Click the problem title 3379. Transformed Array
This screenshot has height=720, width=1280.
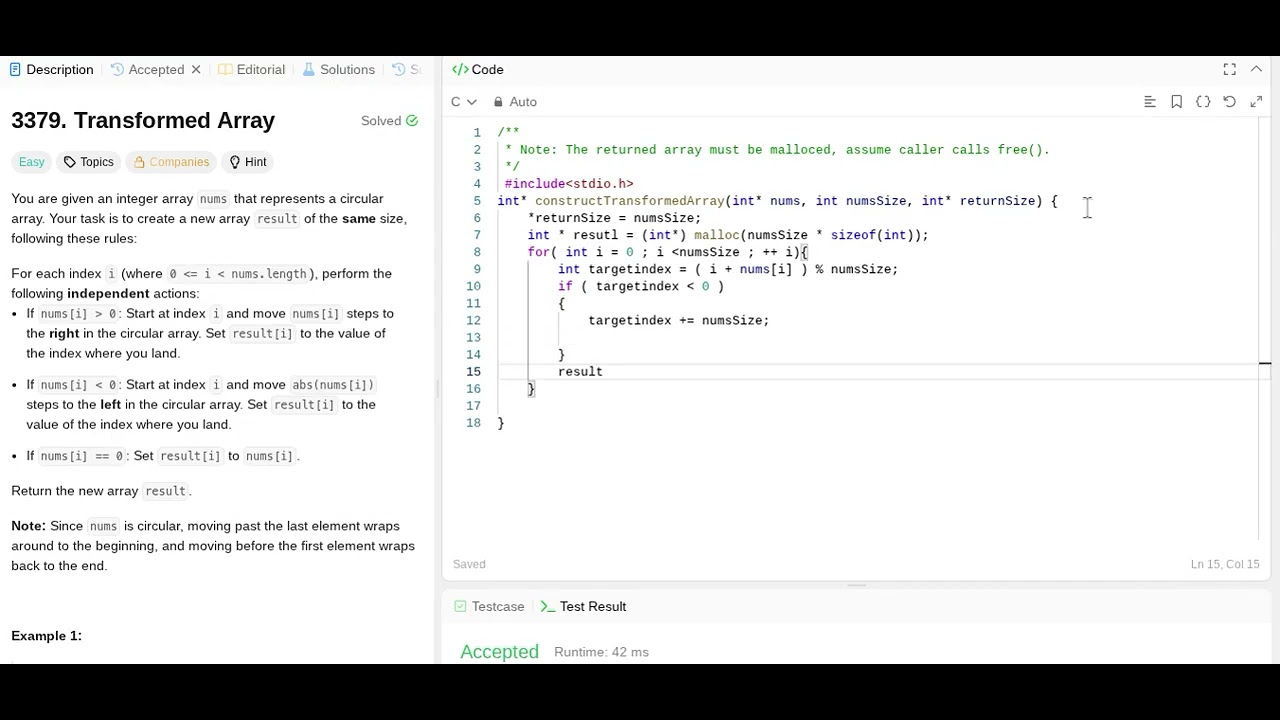[143, 120]
